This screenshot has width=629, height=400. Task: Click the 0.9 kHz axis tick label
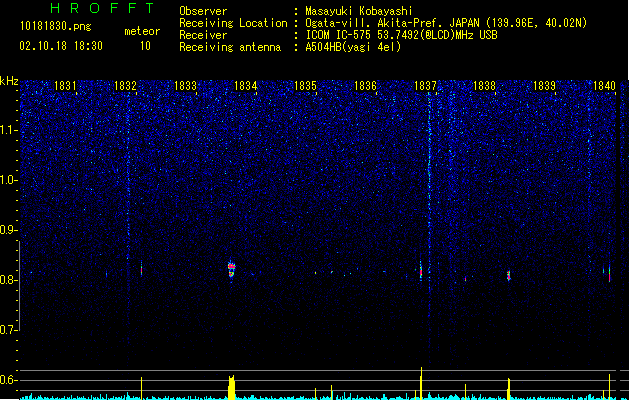click(x=8, y=230)
